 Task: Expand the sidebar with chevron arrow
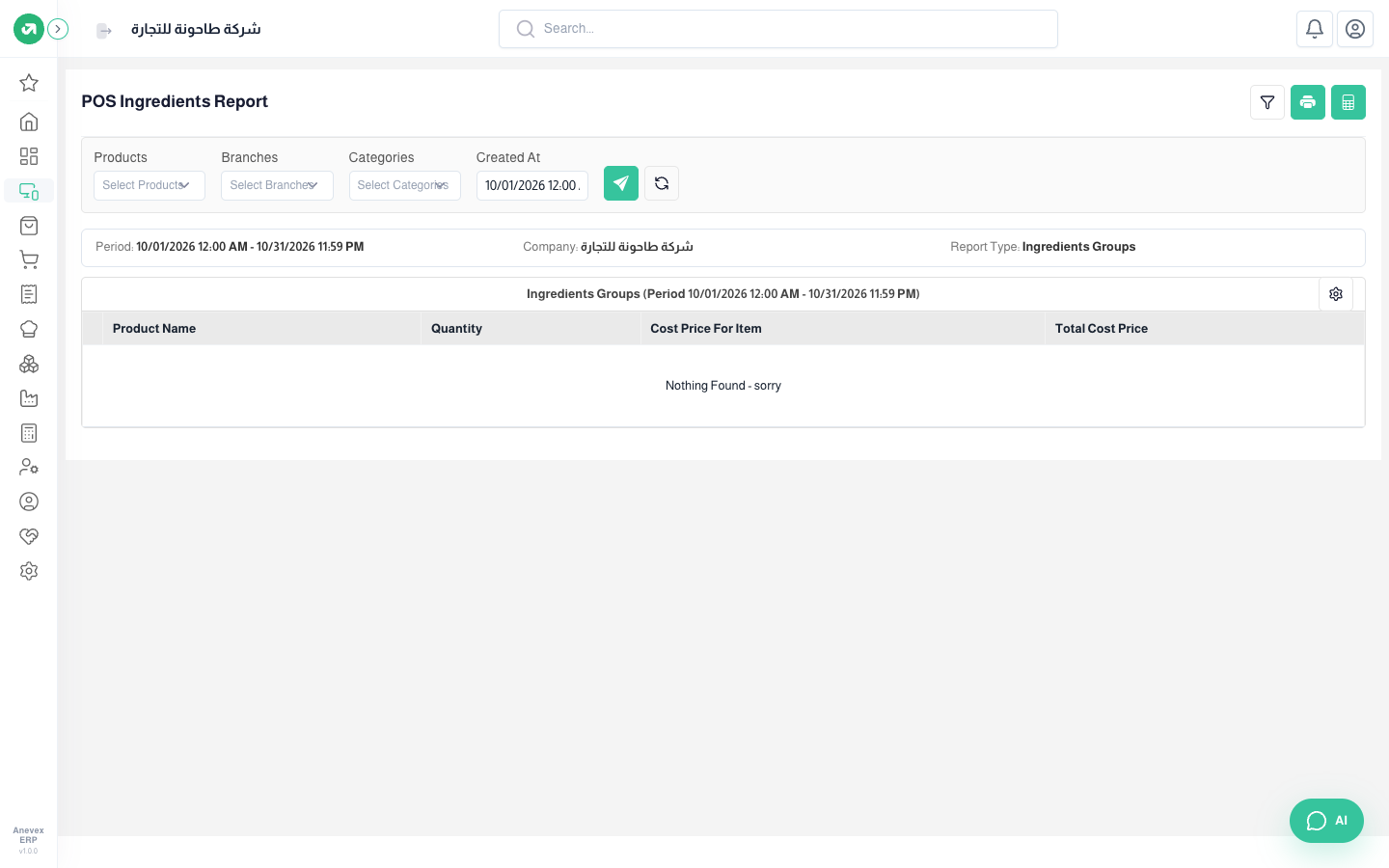click(x=58, y=29)
